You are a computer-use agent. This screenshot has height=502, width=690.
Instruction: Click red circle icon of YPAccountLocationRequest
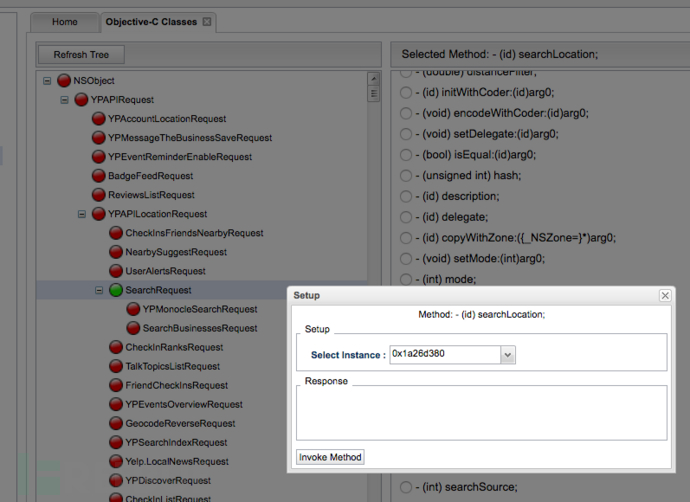pyautogui.click(x=99, y=118)
